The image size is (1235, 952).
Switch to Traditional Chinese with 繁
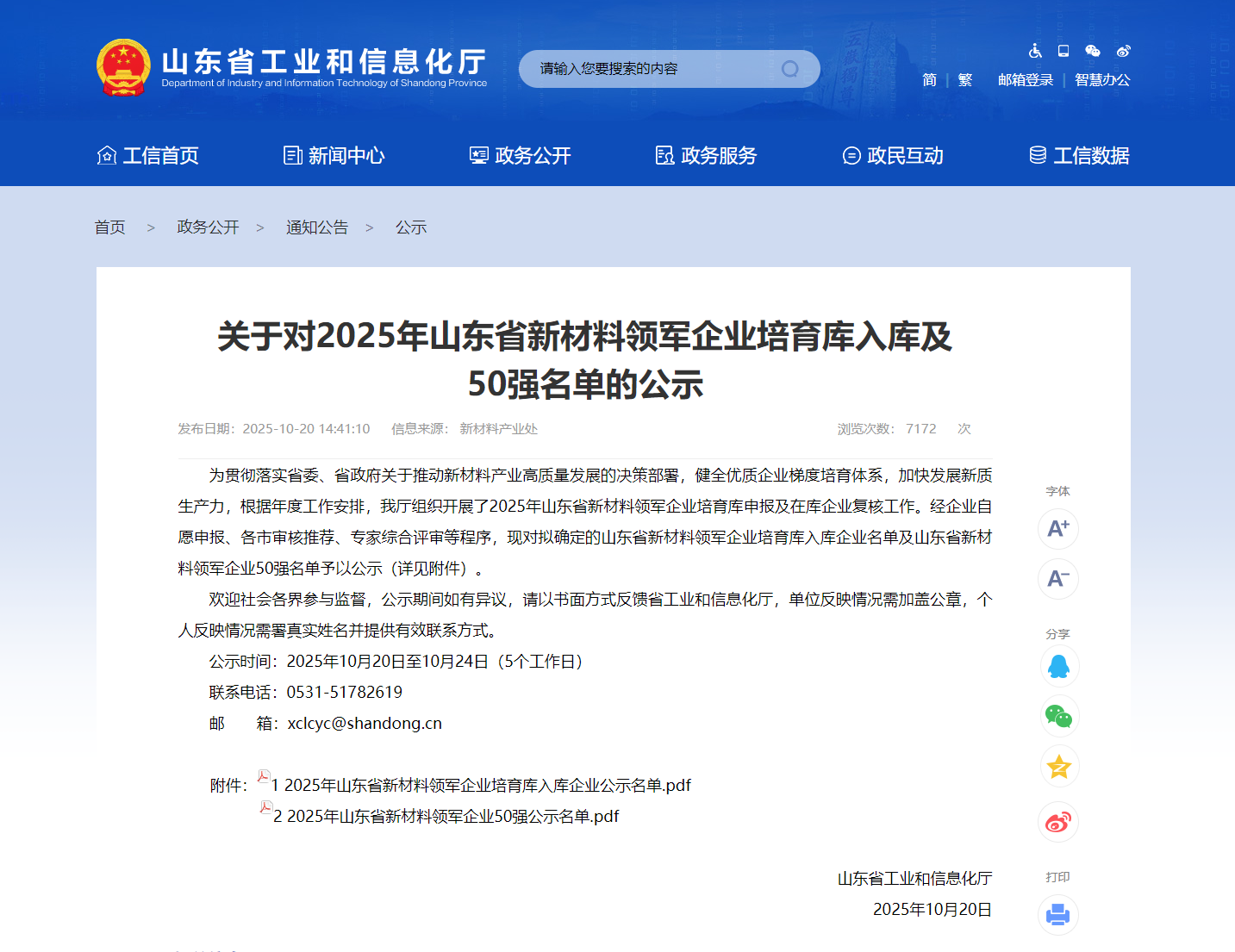pos(965,80)
